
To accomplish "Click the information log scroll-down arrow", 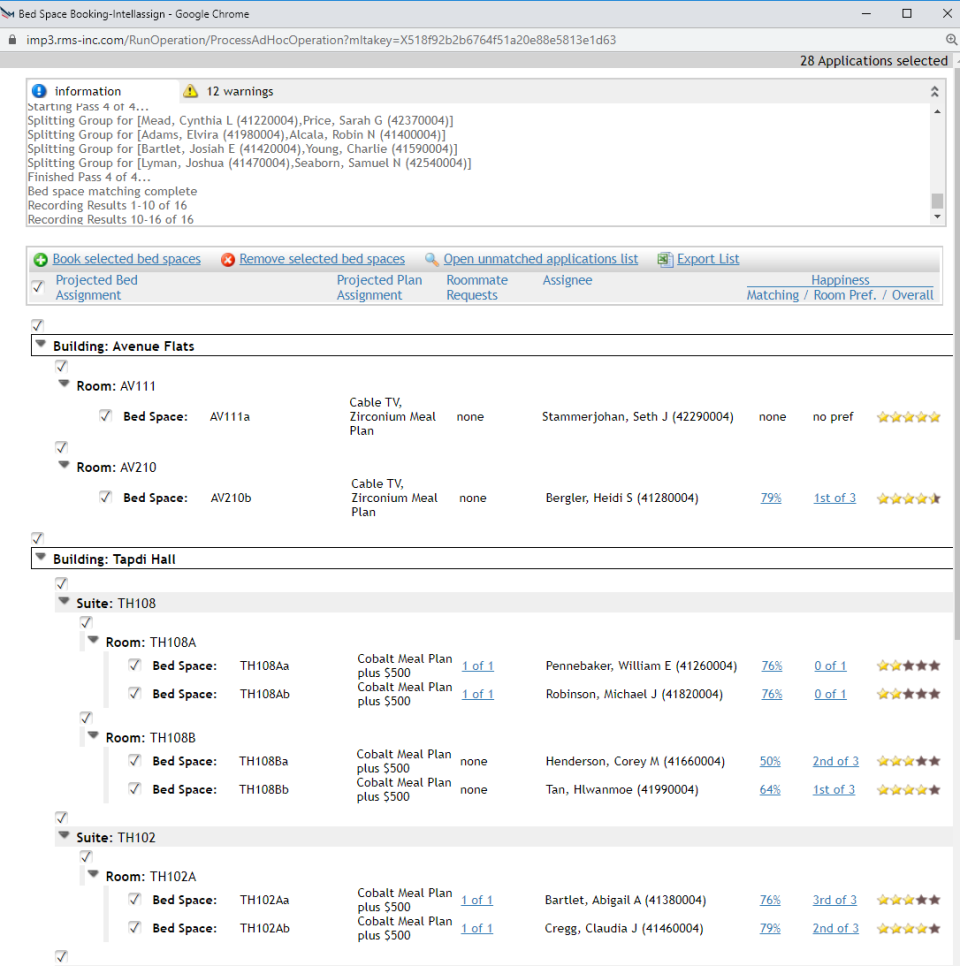I will point(937,217).
